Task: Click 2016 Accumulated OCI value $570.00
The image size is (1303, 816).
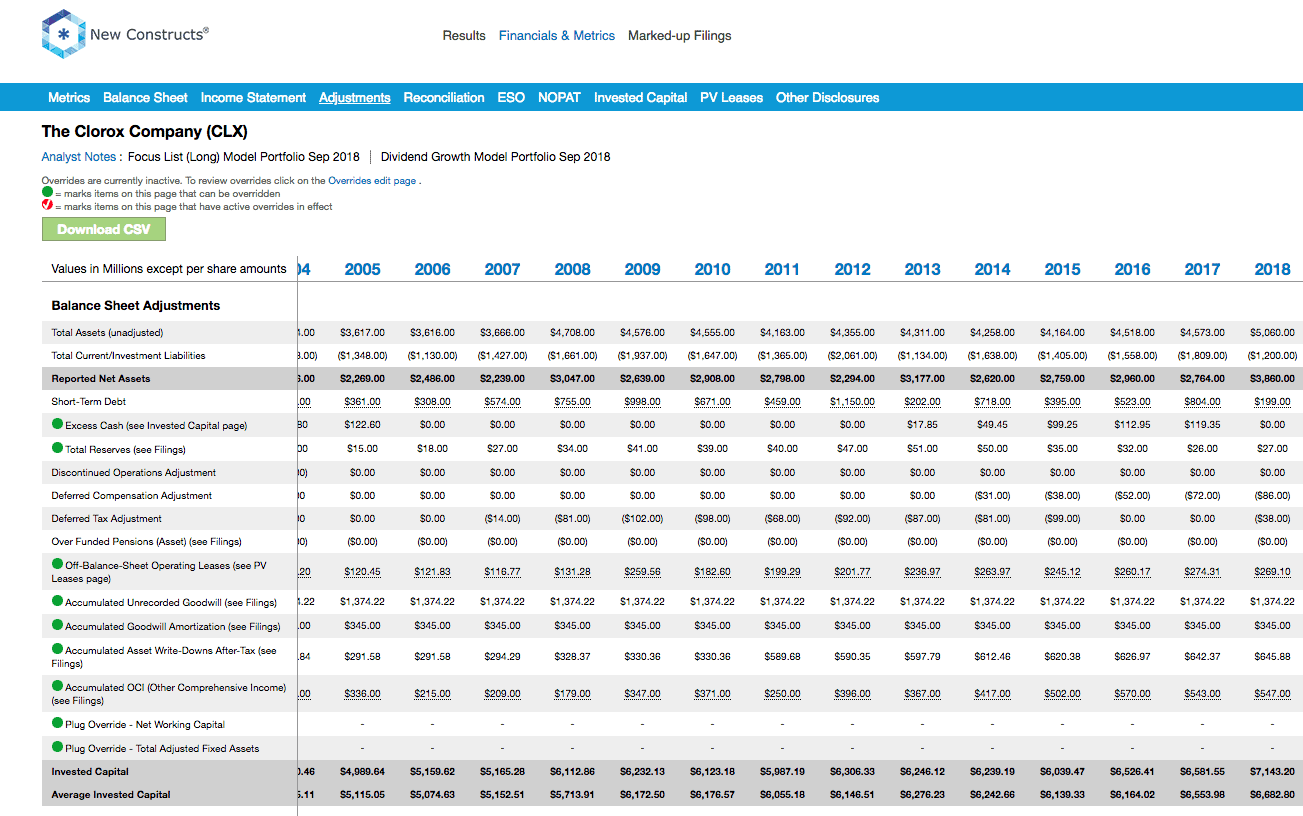Action: point(1133,694)
